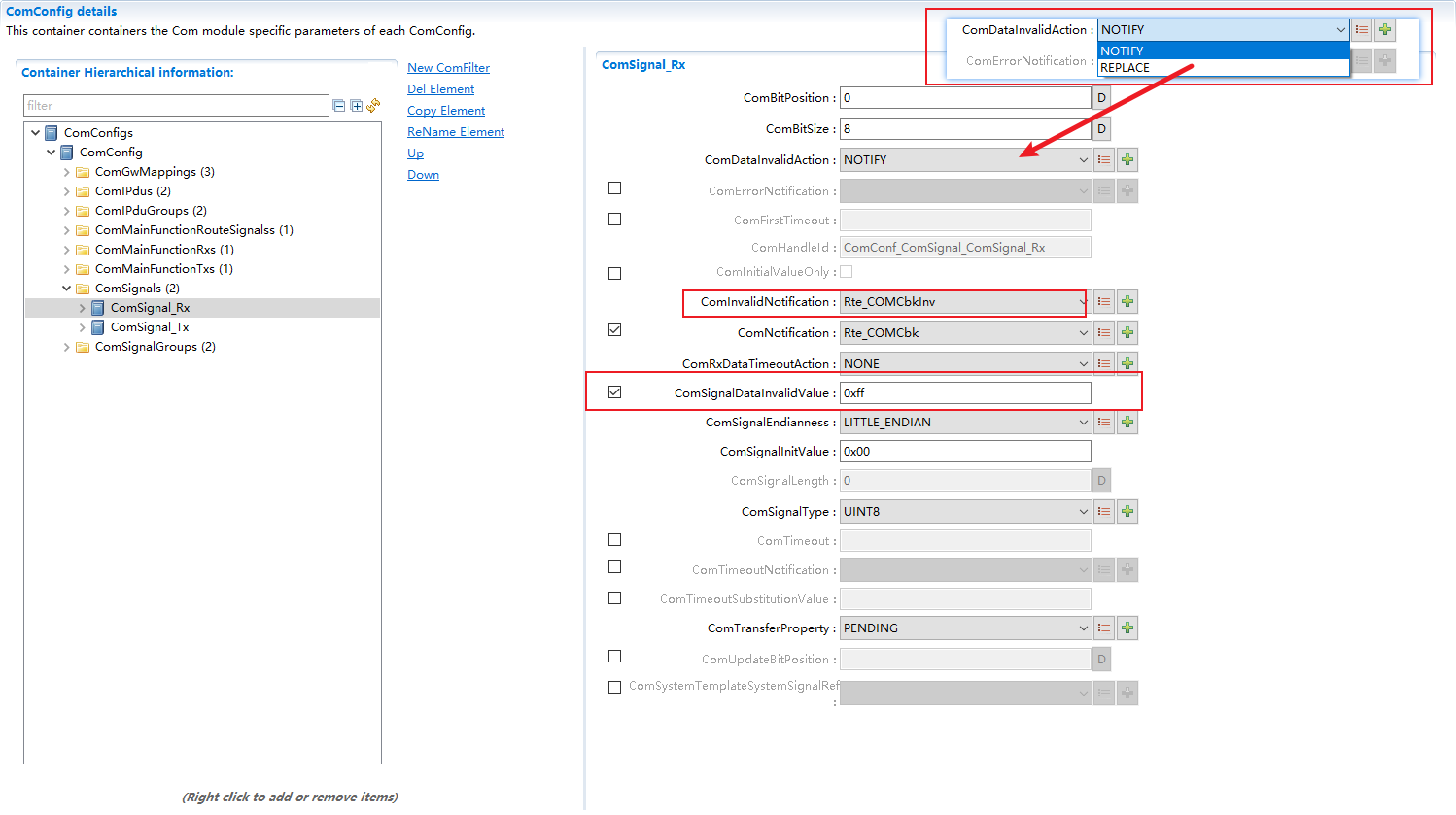Click list icon beside ComSignalType dropdown

coord(1104,512)
